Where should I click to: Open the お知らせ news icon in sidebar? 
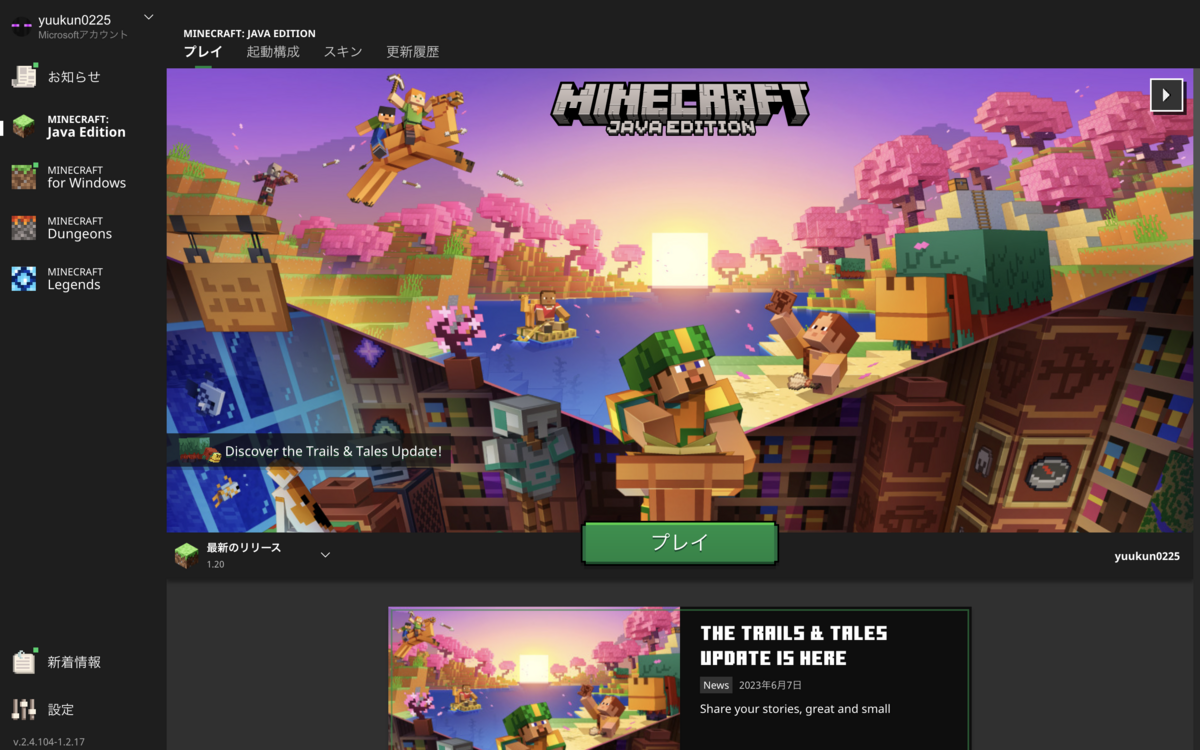coord(24,76)
